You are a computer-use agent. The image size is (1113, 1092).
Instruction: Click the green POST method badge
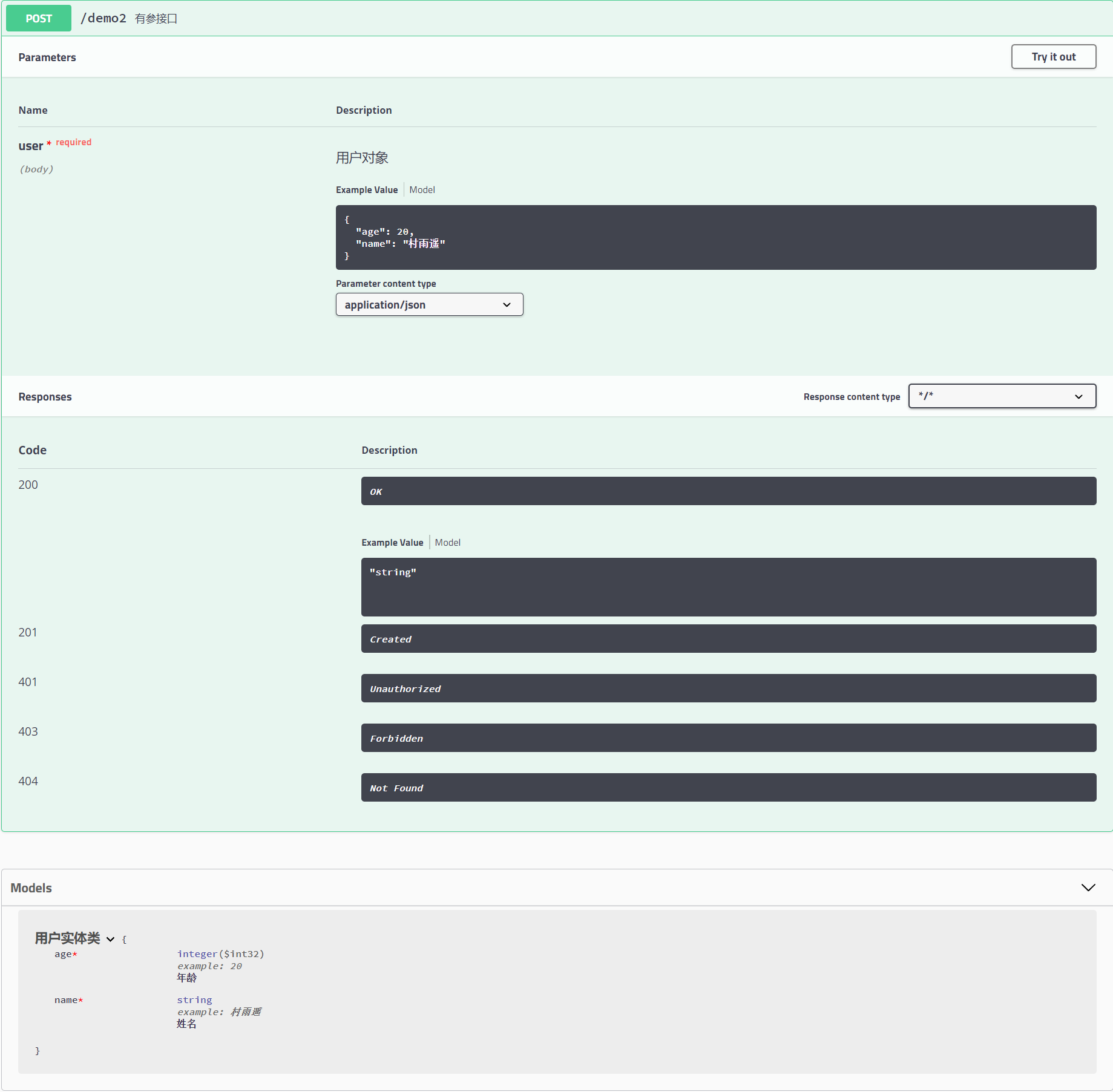[38, 18]
